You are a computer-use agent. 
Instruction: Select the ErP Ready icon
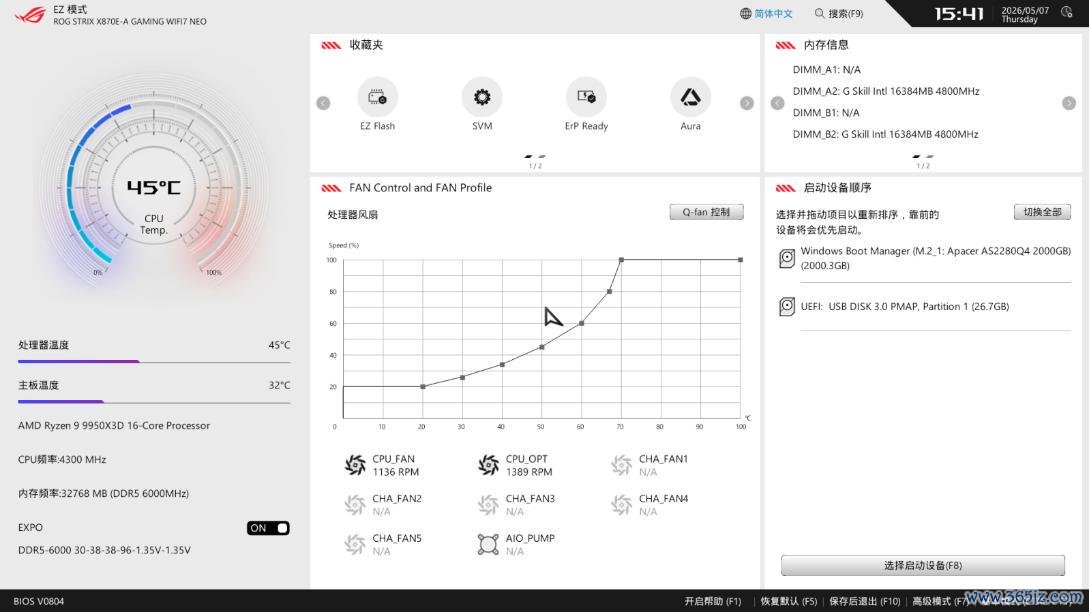coord(586,97)
